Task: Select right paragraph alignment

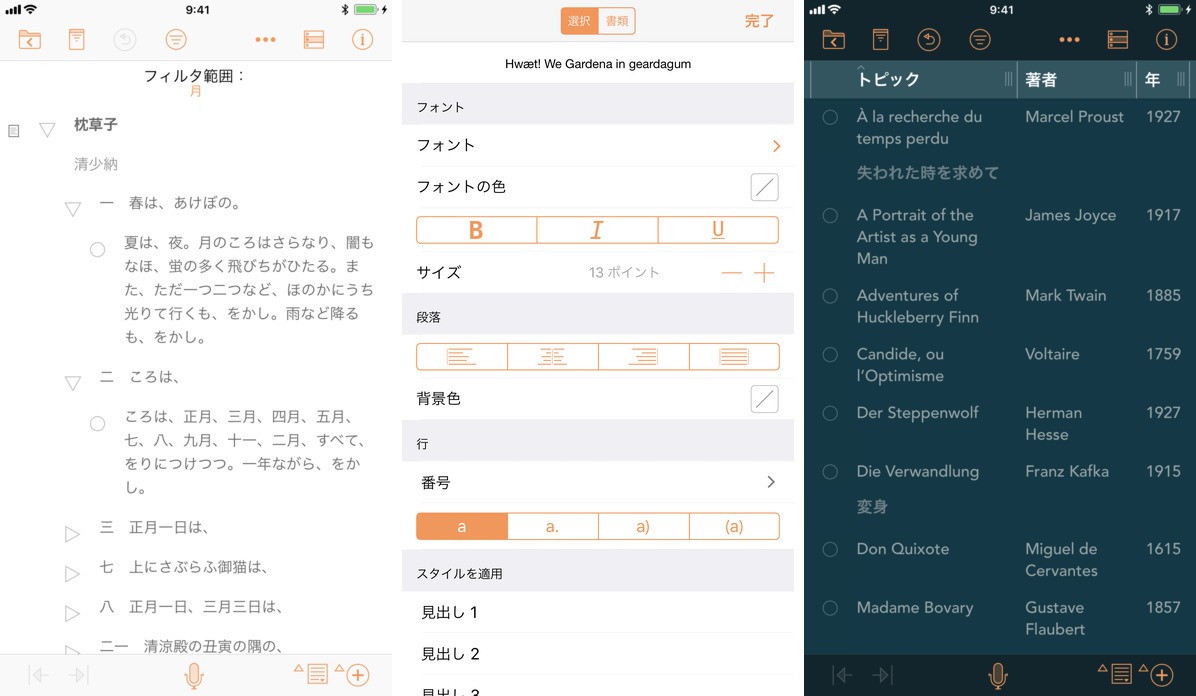Action: pos(643,356)
